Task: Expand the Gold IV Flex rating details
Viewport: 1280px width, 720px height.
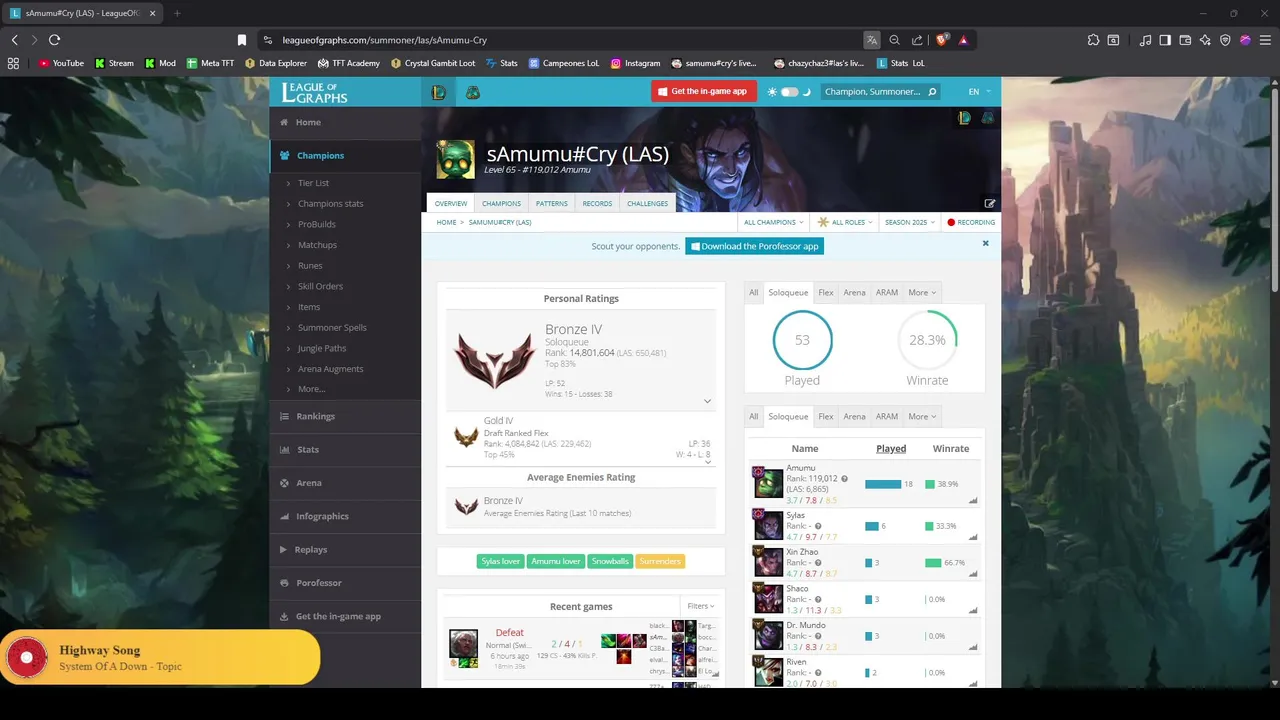Action: coord(707,462)
